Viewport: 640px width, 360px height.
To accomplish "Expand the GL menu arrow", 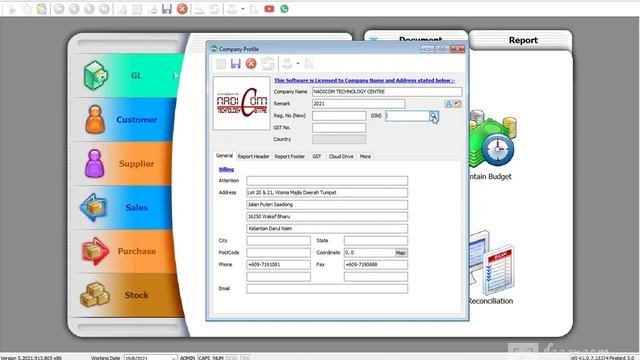I will click(x=176, y=76).
